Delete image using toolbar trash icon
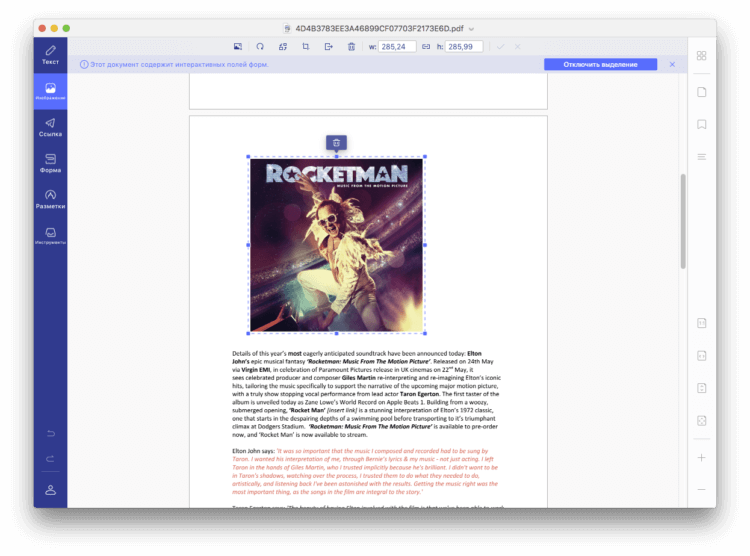The width and height of the screenshot is (750, 556). 351,46
